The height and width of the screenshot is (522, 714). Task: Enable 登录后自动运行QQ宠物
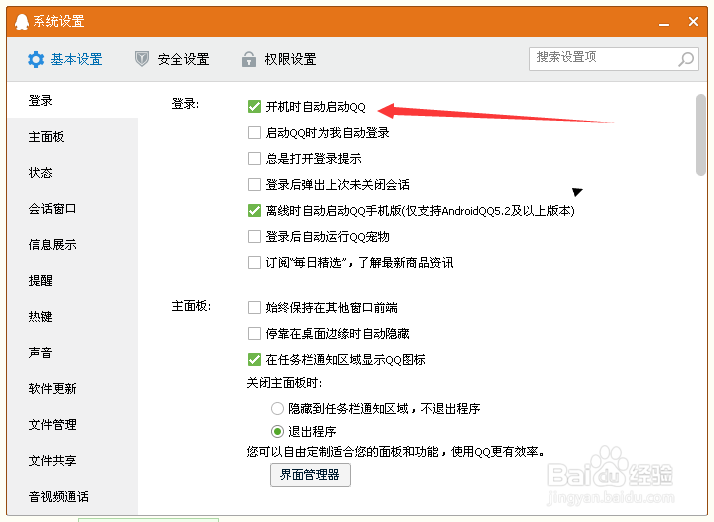click(254, 236)
